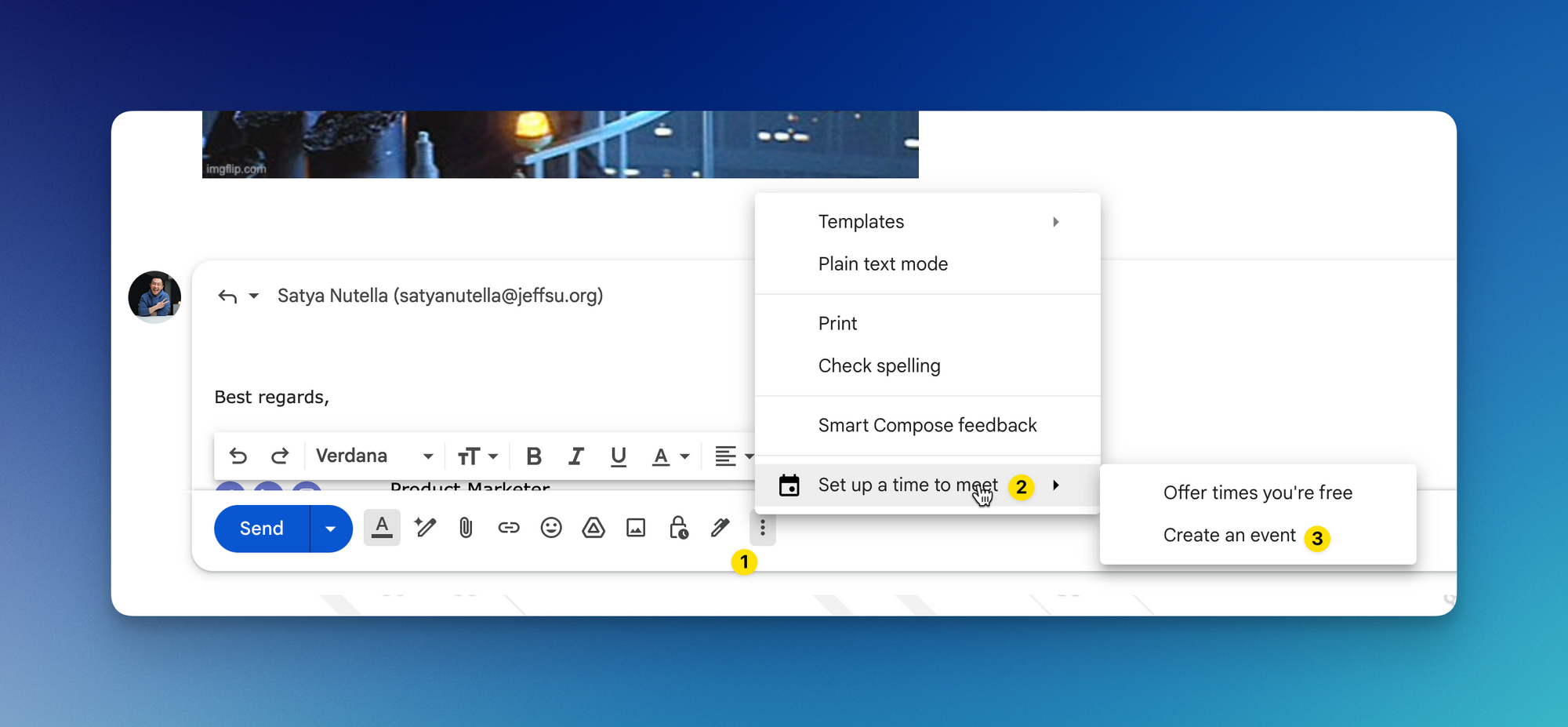Expand the text size dropdown
Screen dimensions: 1568x727
click(x=477, y=456)
